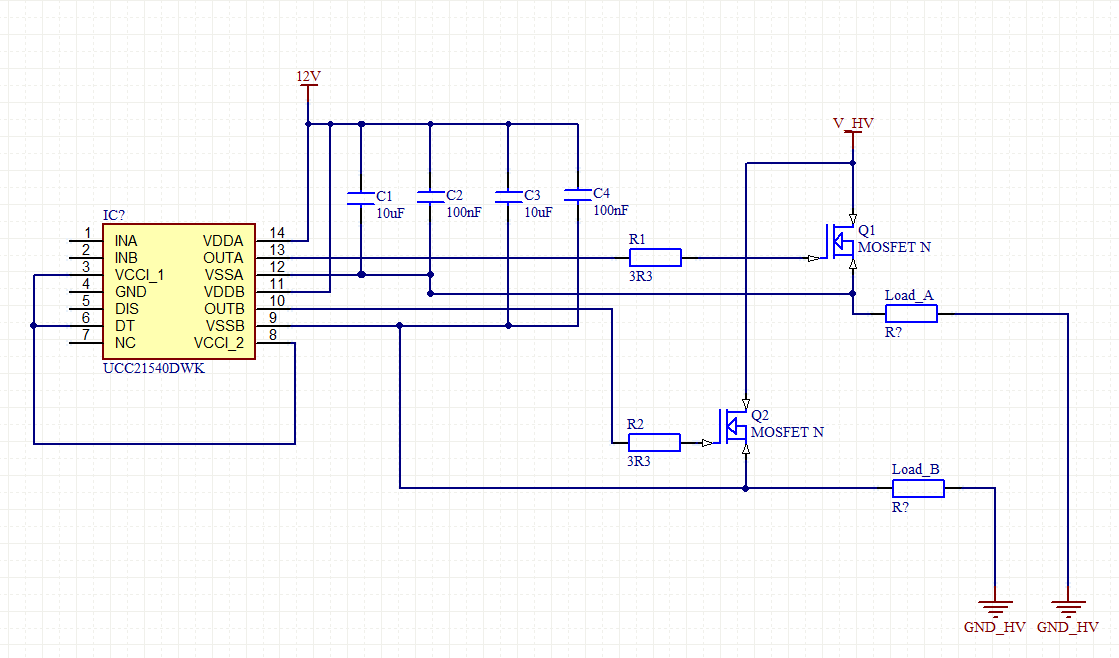Click the R? designator under Load_A
The width and height of the screenshot is (1119, 658).
893,333
